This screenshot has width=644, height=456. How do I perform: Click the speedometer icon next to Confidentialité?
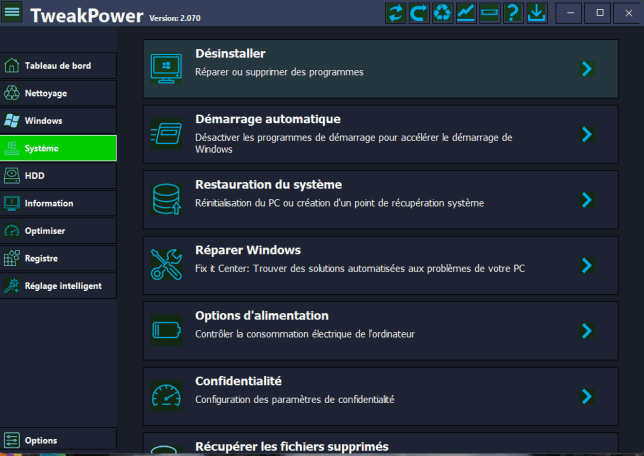[x=166, y=396]
